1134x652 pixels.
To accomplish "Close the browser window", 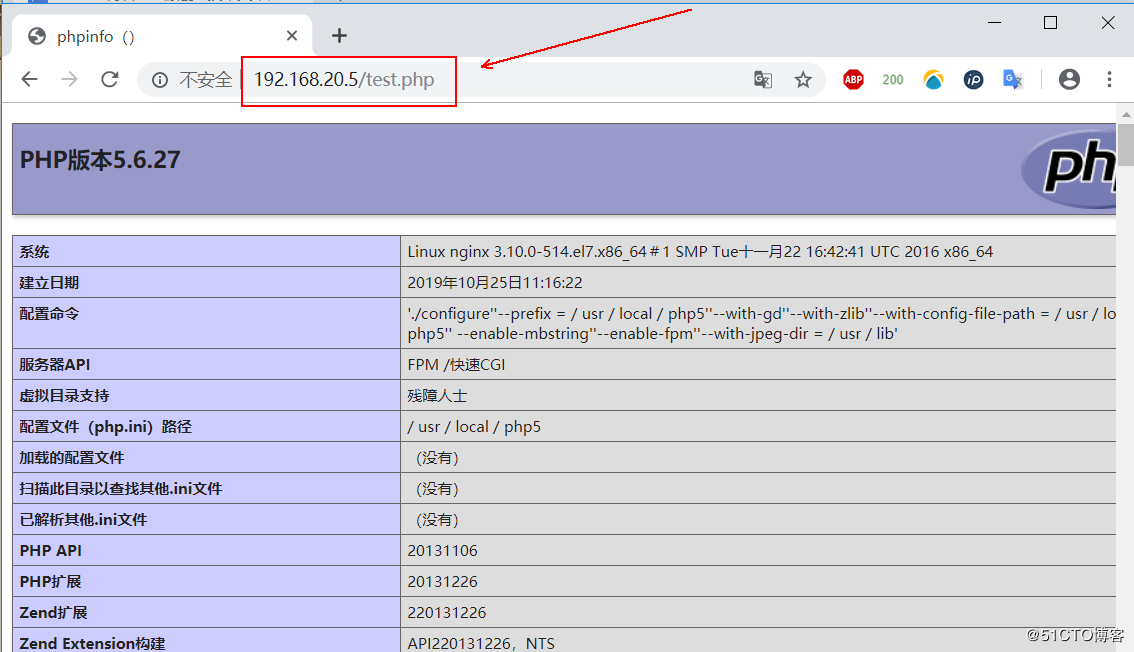I will click(x=1107, y=23).
